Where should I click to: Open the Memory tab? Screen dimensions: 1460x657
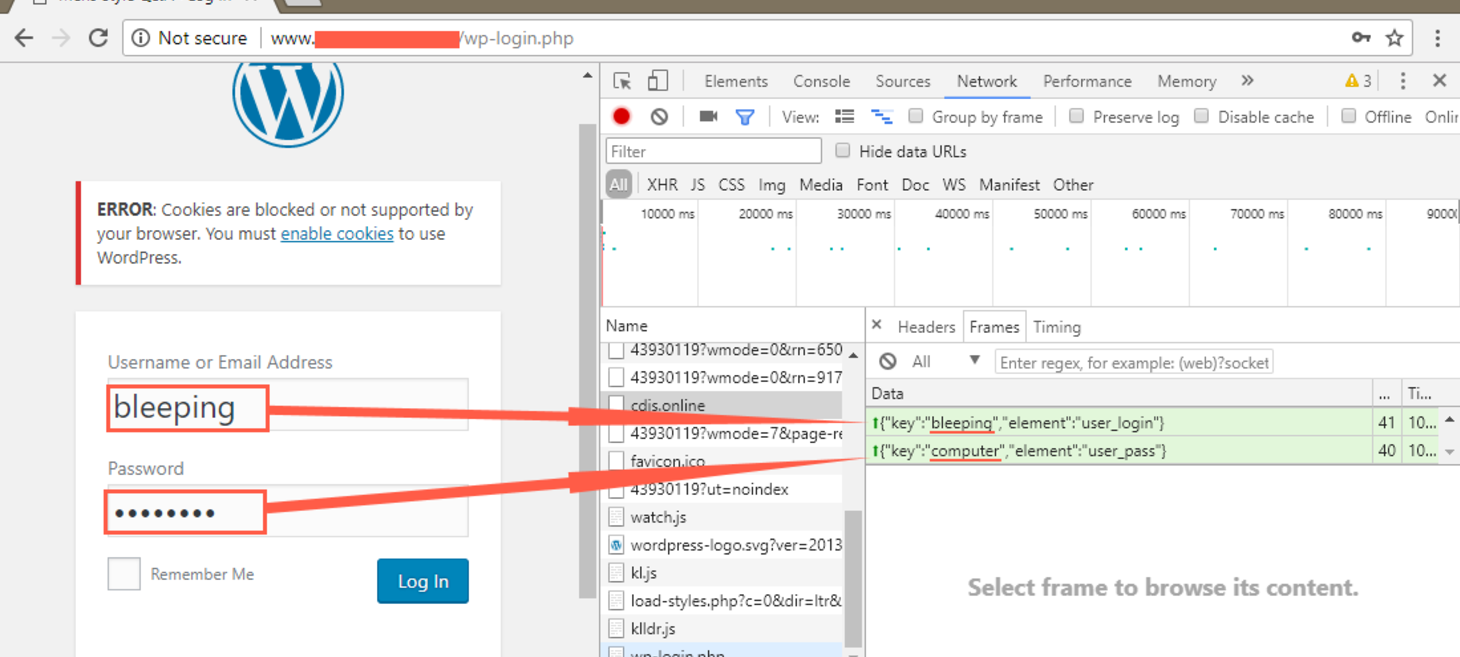point(1187,82)
